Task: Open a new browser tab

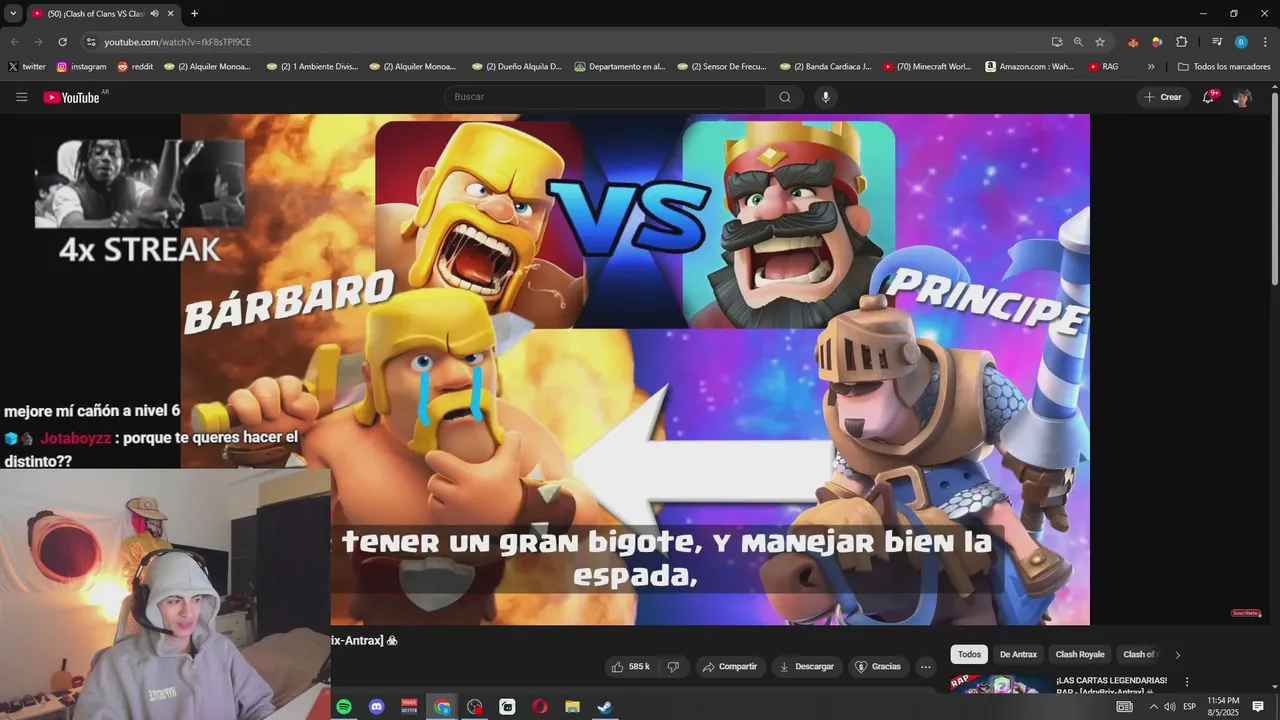Action: [x=194, y=14]
